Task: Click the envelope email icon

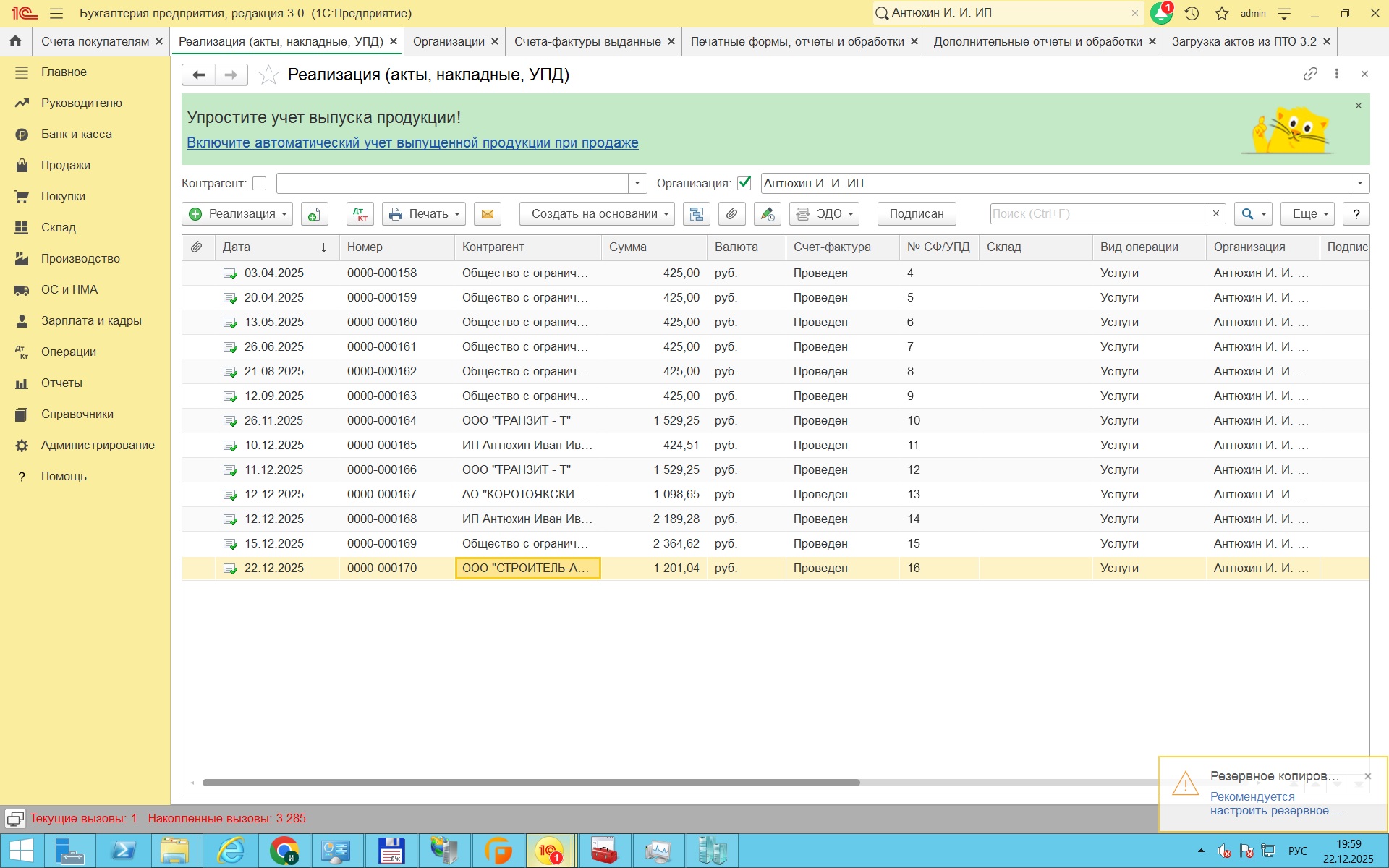Action: [x=488, y=214]
